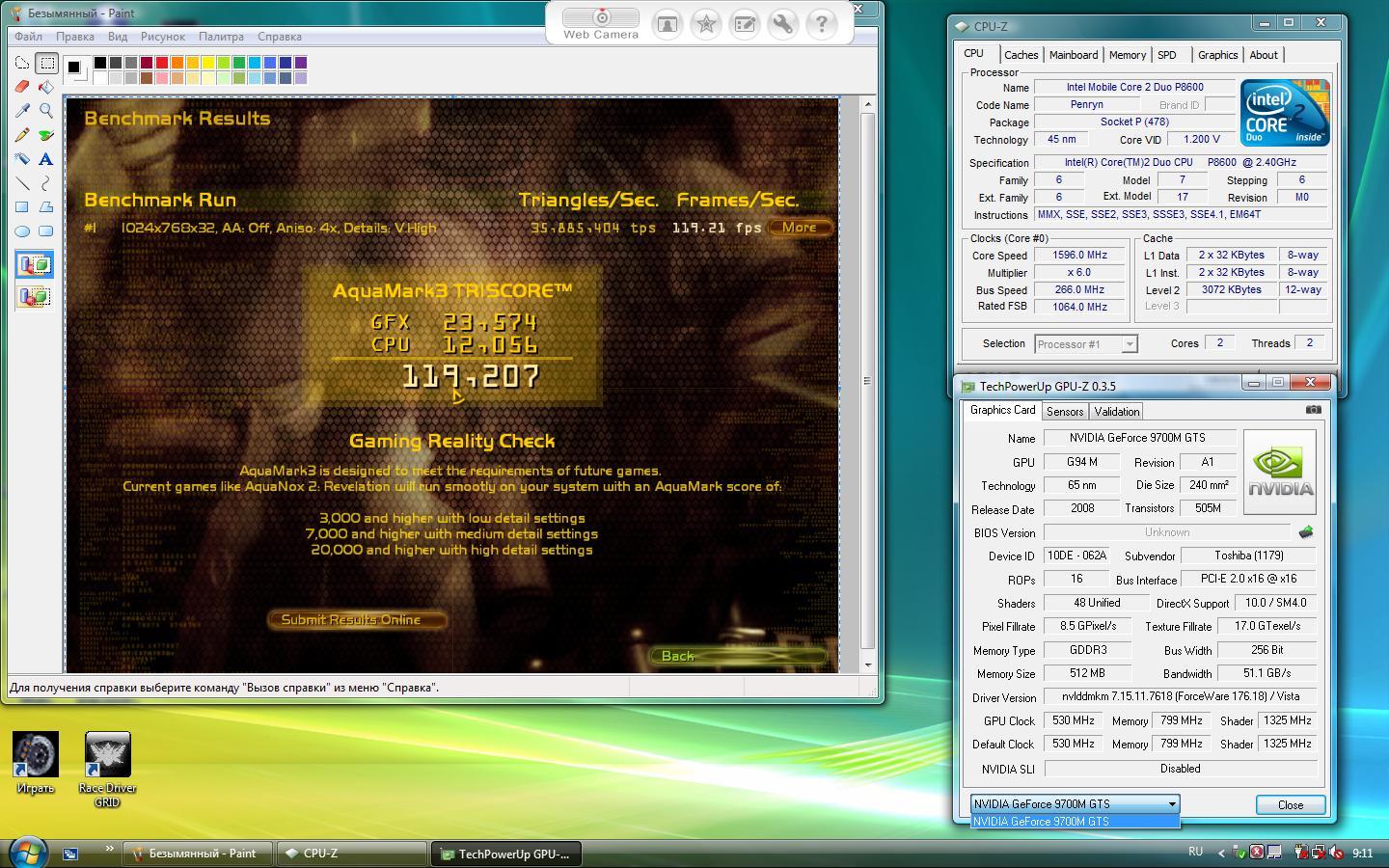The image size is (1389, 868).
Task: Click the GPU-Z camera screenshot icon
Action: [x=1314, y=410]
